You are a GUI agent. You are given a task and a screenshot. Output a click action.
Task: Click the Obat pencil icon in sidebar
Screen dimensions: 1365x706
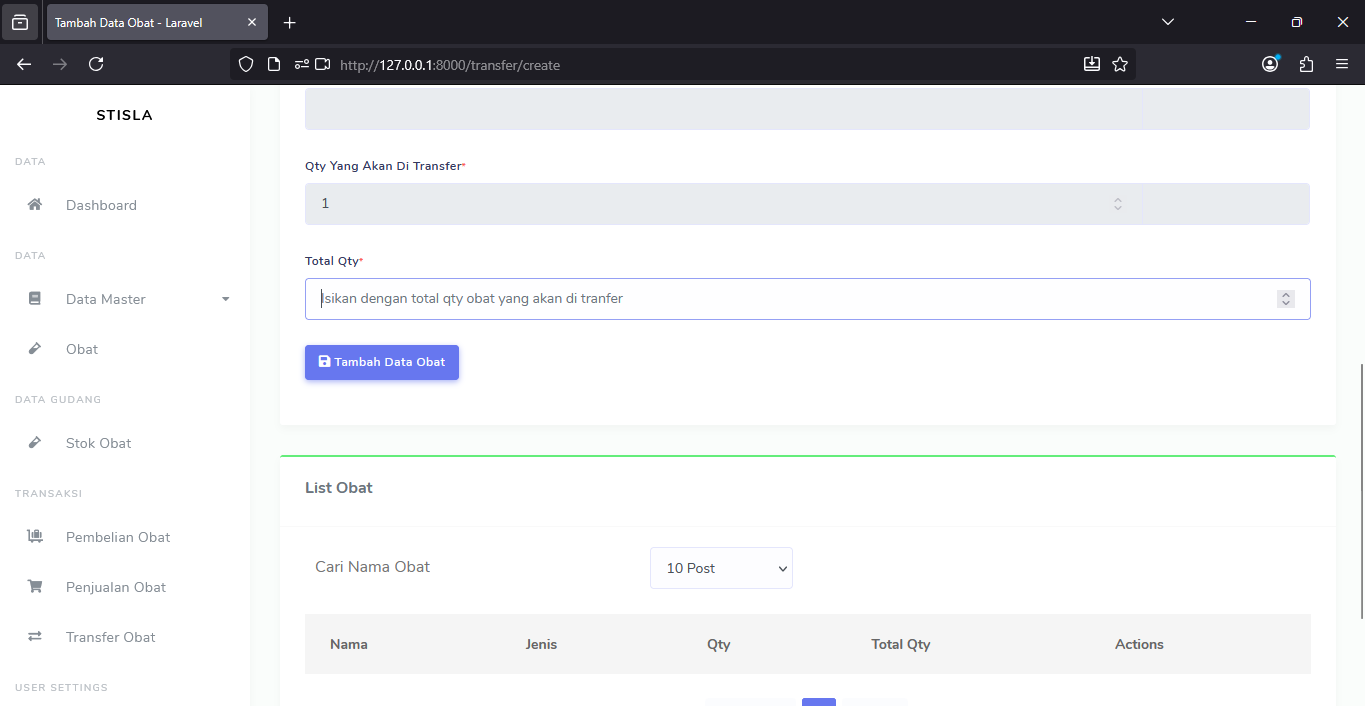click(35, 349)
